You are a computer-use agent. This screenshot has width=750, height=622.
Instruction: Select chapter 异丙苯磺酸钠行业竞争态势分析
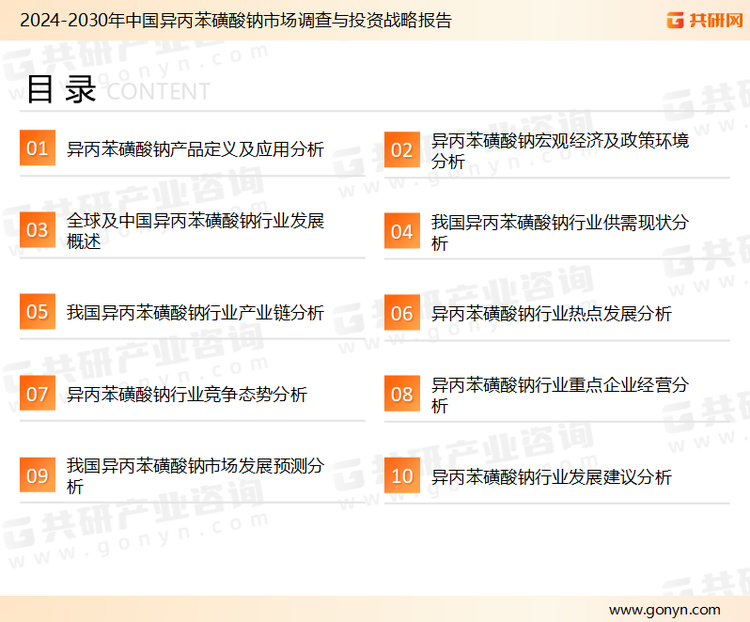point(187,394)
